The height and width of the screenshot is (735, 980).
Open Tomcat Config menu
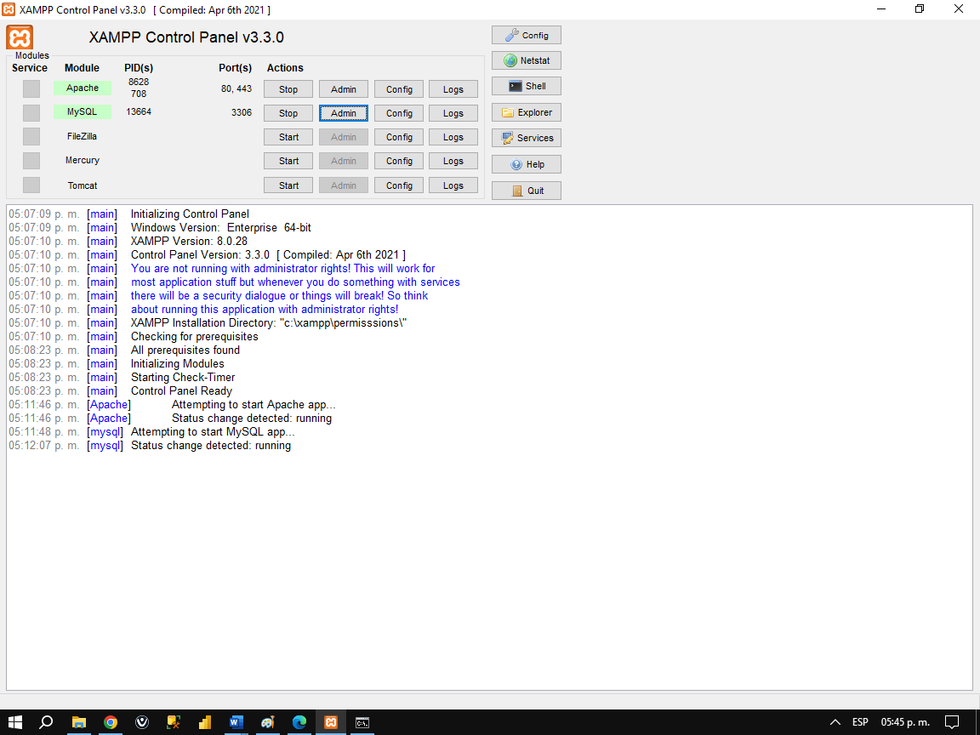tap(399, 186)
